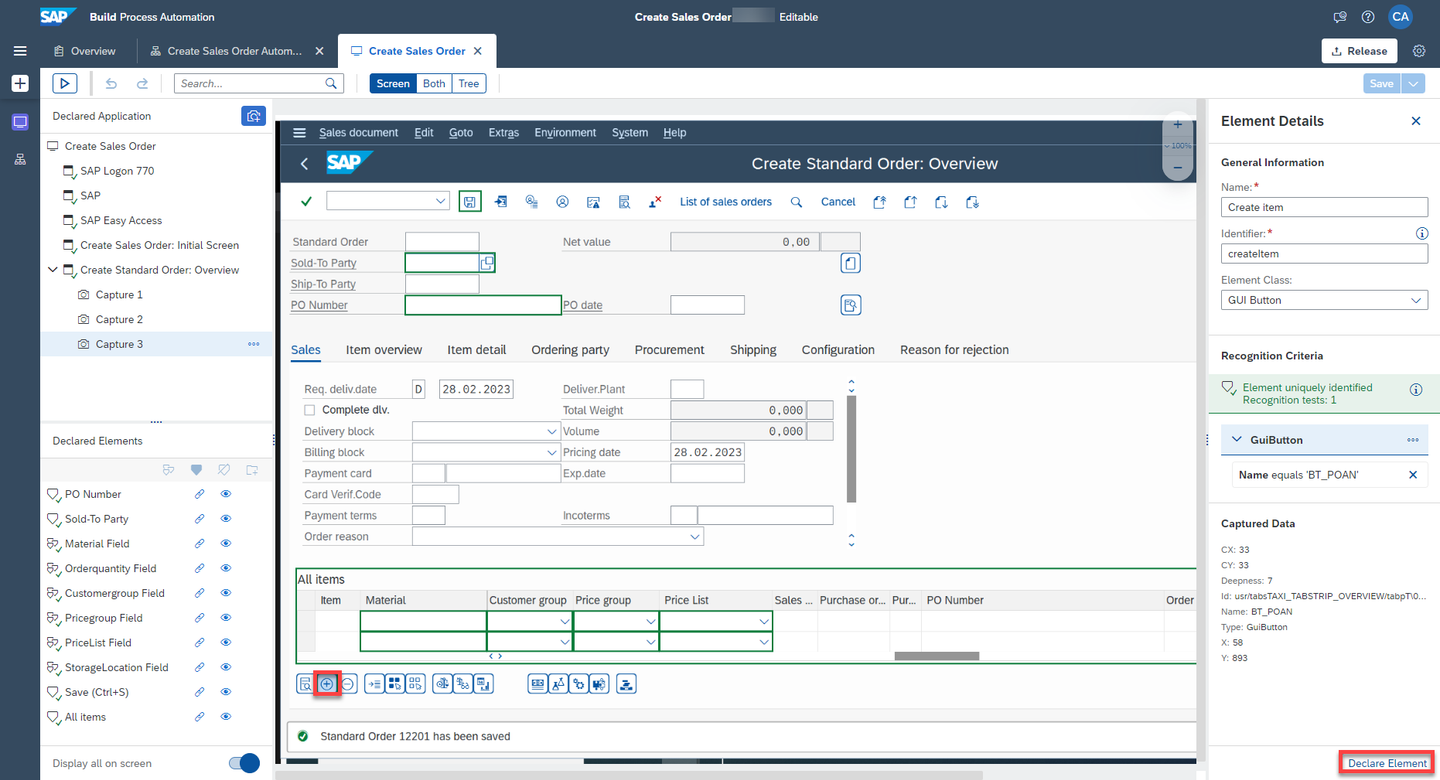Click the search magnifier in the SAP toolbar
Viewport: 1440px width, 780px height.
[x=797, y=202]
